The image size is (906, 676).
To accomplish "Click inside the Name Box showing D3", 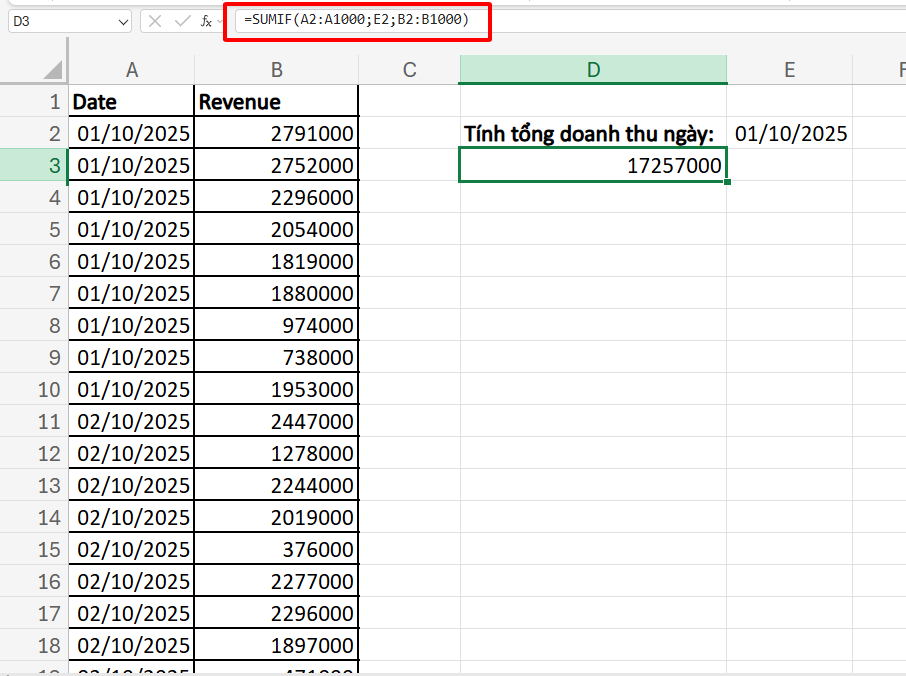I will [x=60, y=21].
